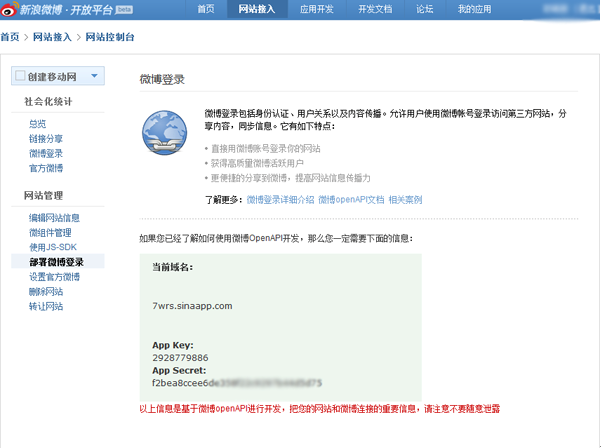Screen dimensions: 601x448
Task: Click the App Secret label
Action: coord(179,371)
